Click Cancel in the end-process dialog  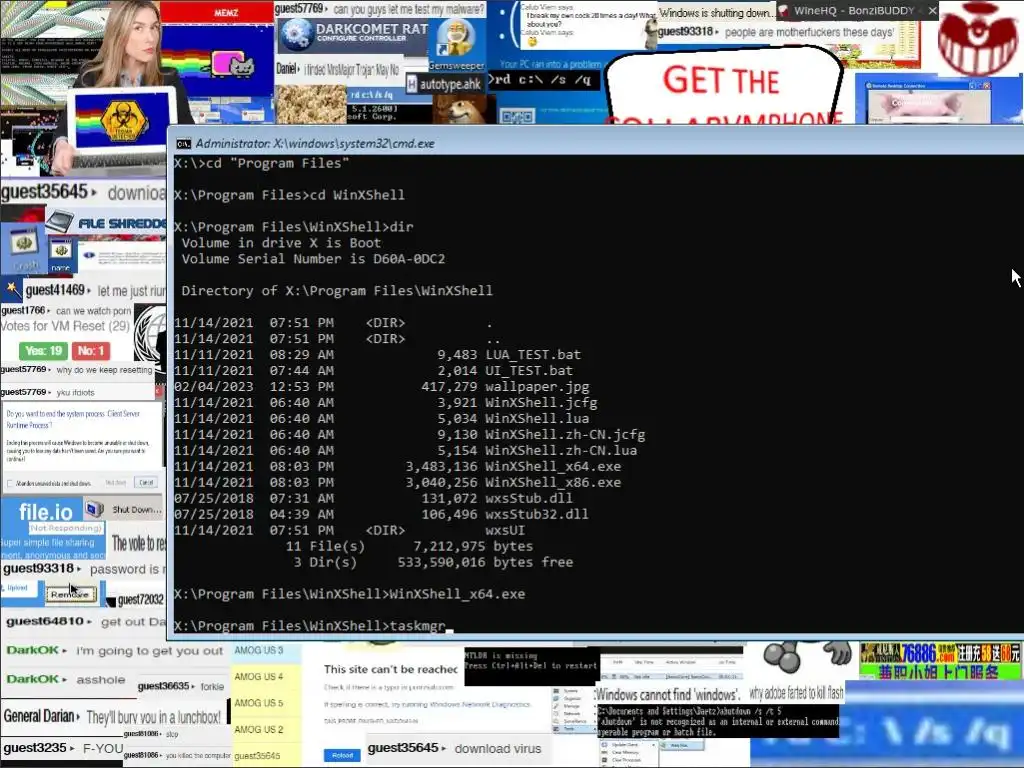146,482
